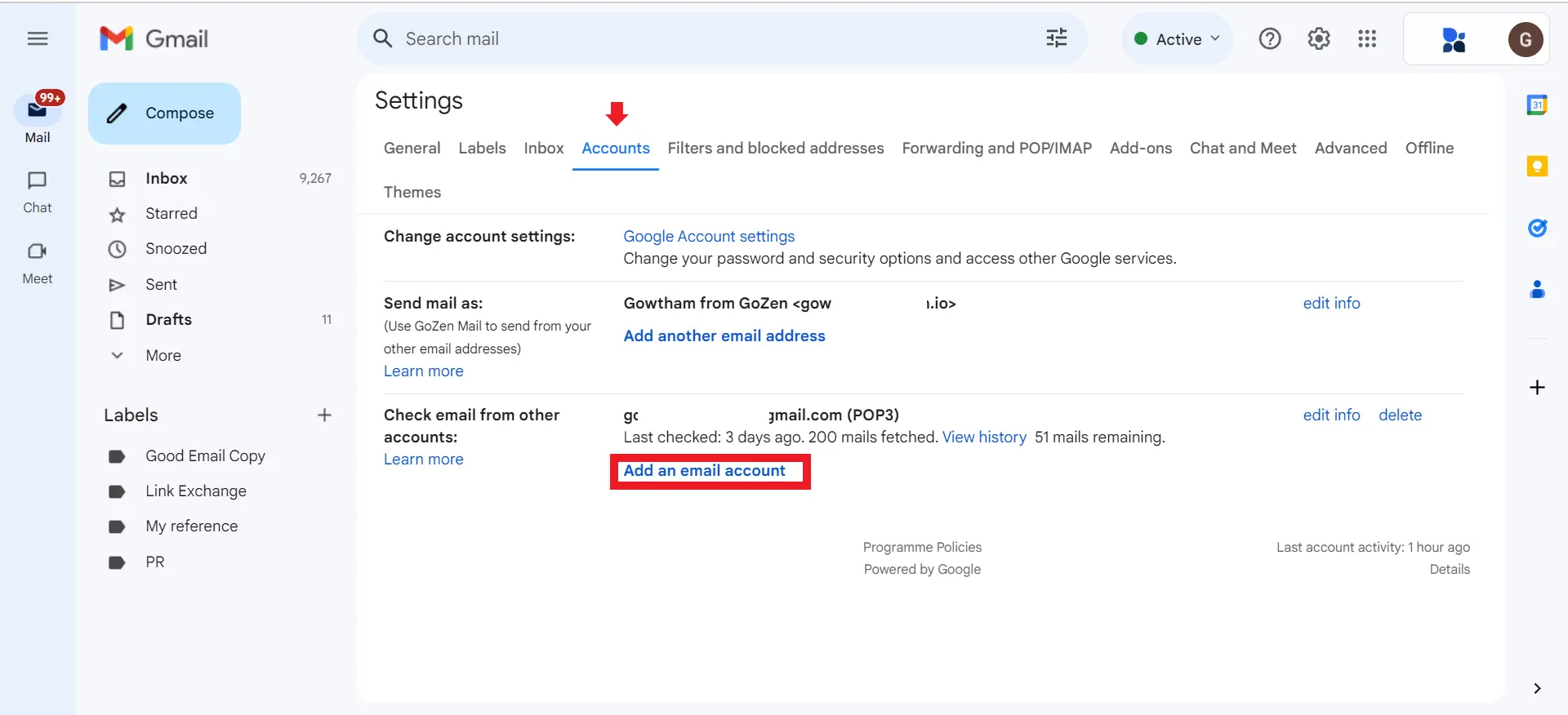Expand the More folders list
Viewport: 1568px width, 715px height.
tap(163, 355)
